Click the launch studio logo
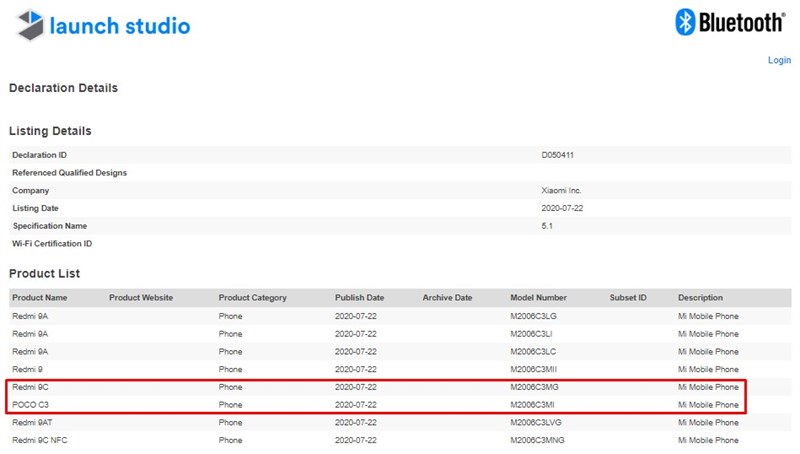Screen dimensions: 800x454 (103, 25)
